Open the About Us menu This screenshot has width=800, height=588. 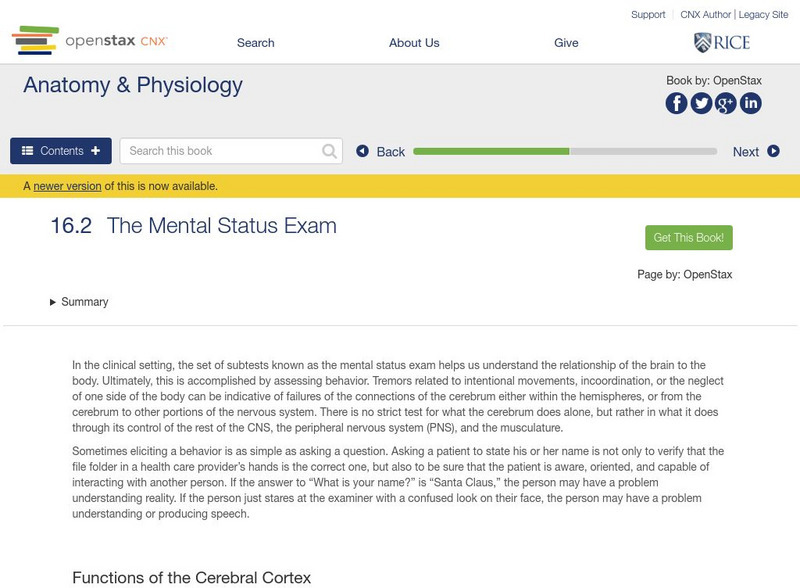click(414, 43)
